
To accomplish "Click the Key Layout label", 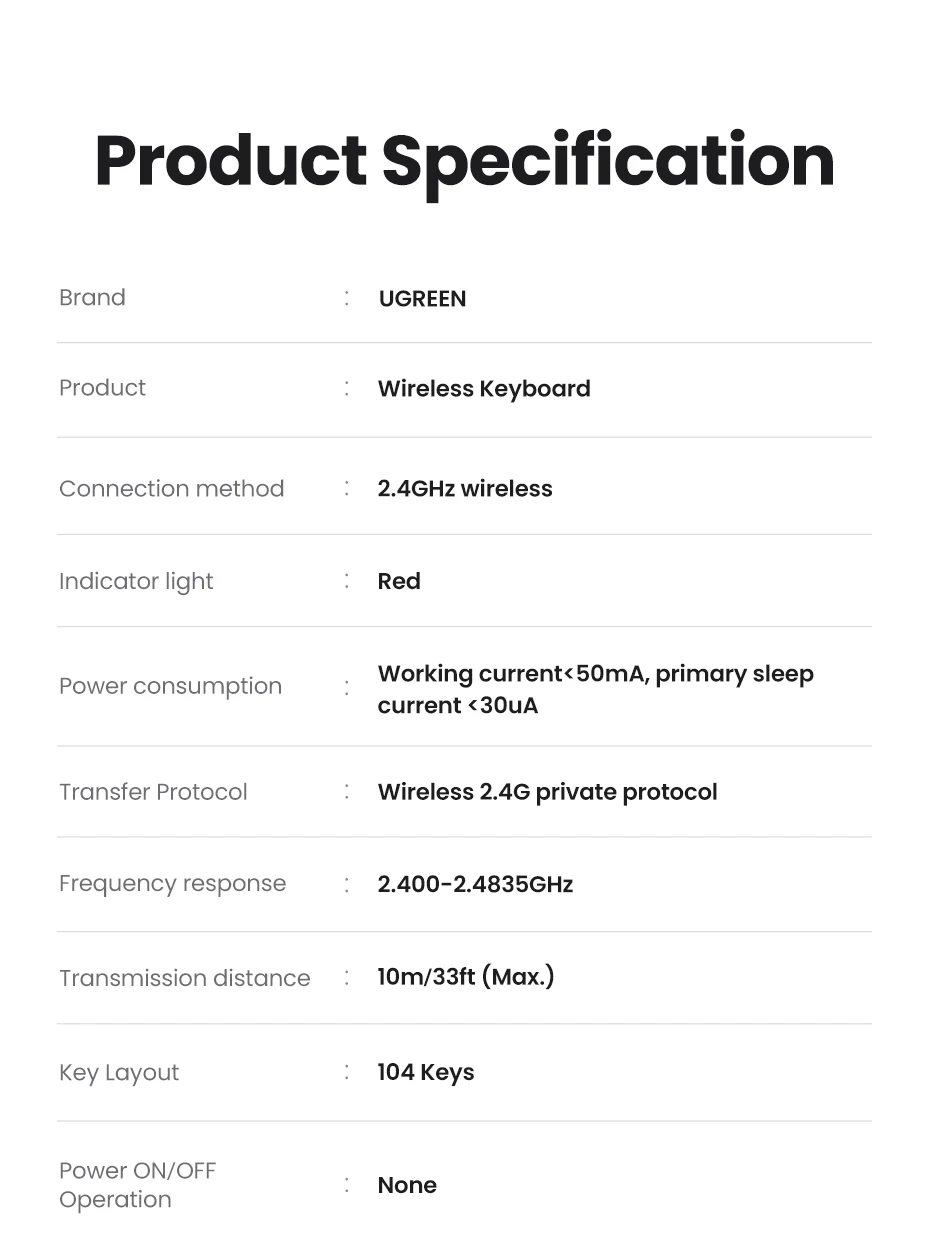I will (119, 1073).
